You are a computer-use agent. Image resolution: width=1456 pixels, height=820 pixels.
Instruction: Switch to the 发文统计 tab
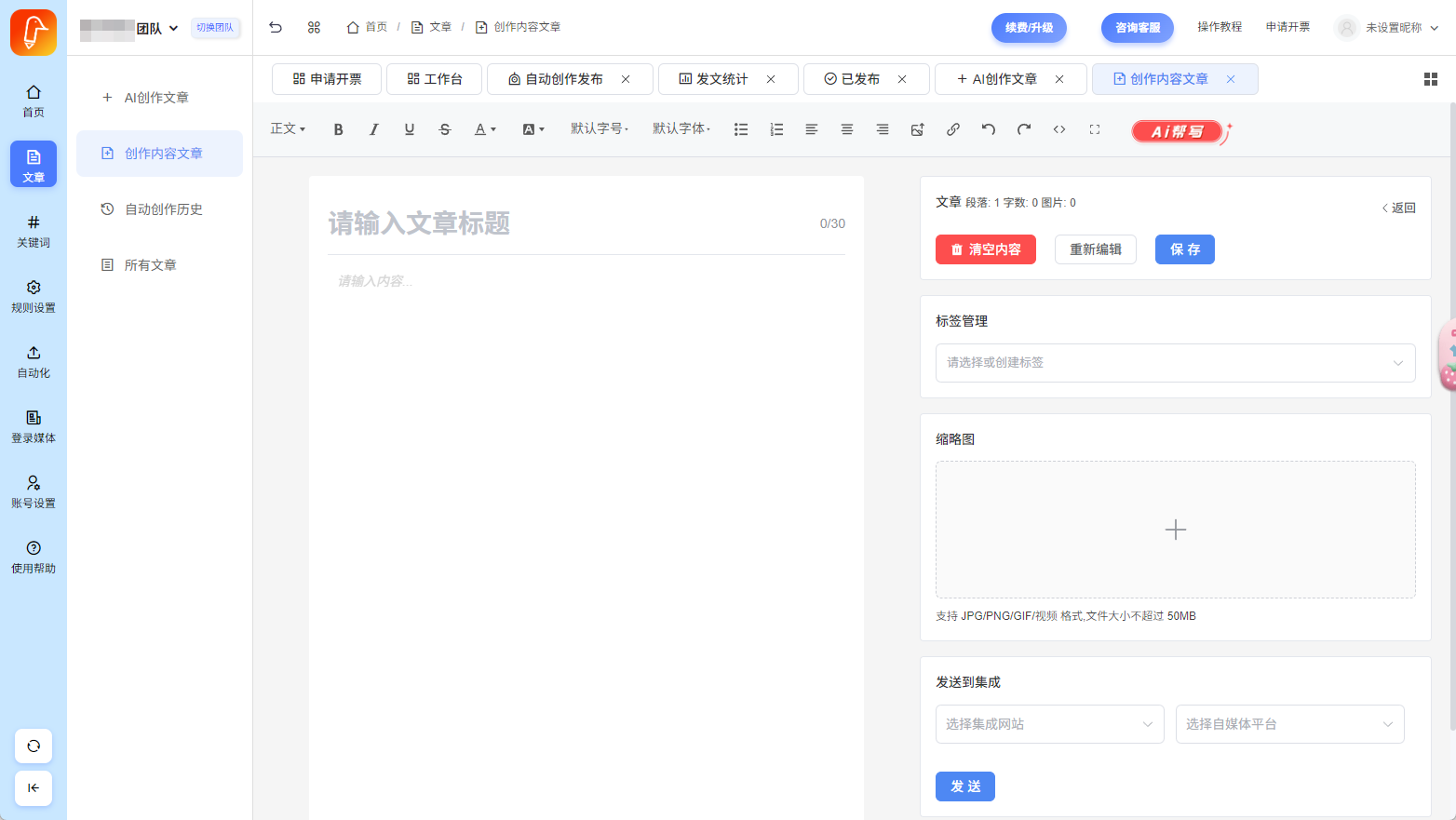[x=721, y=79]
